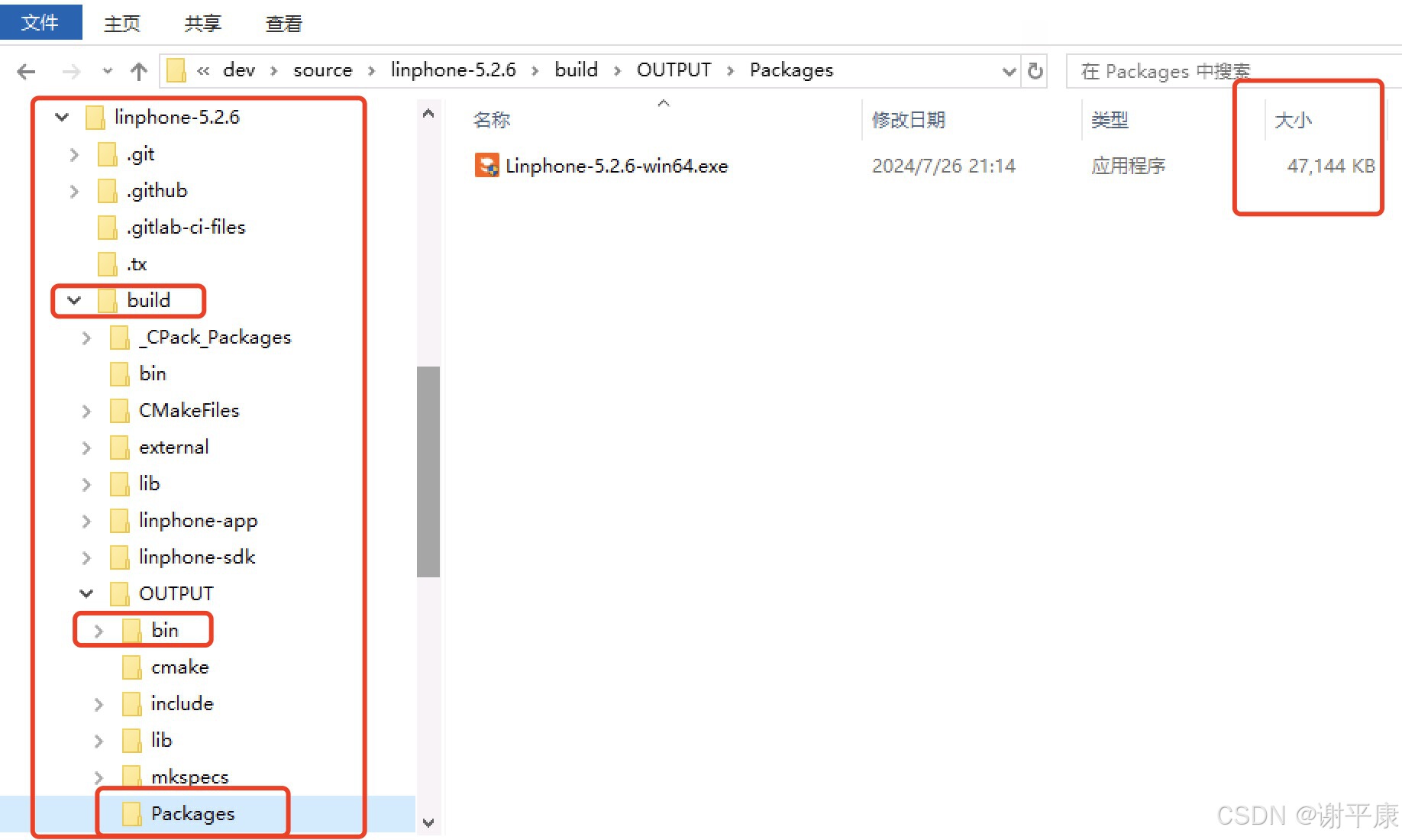Click the search Packages input field
The height and width of the screenshot is (840, 1402).
[1234, 71]
